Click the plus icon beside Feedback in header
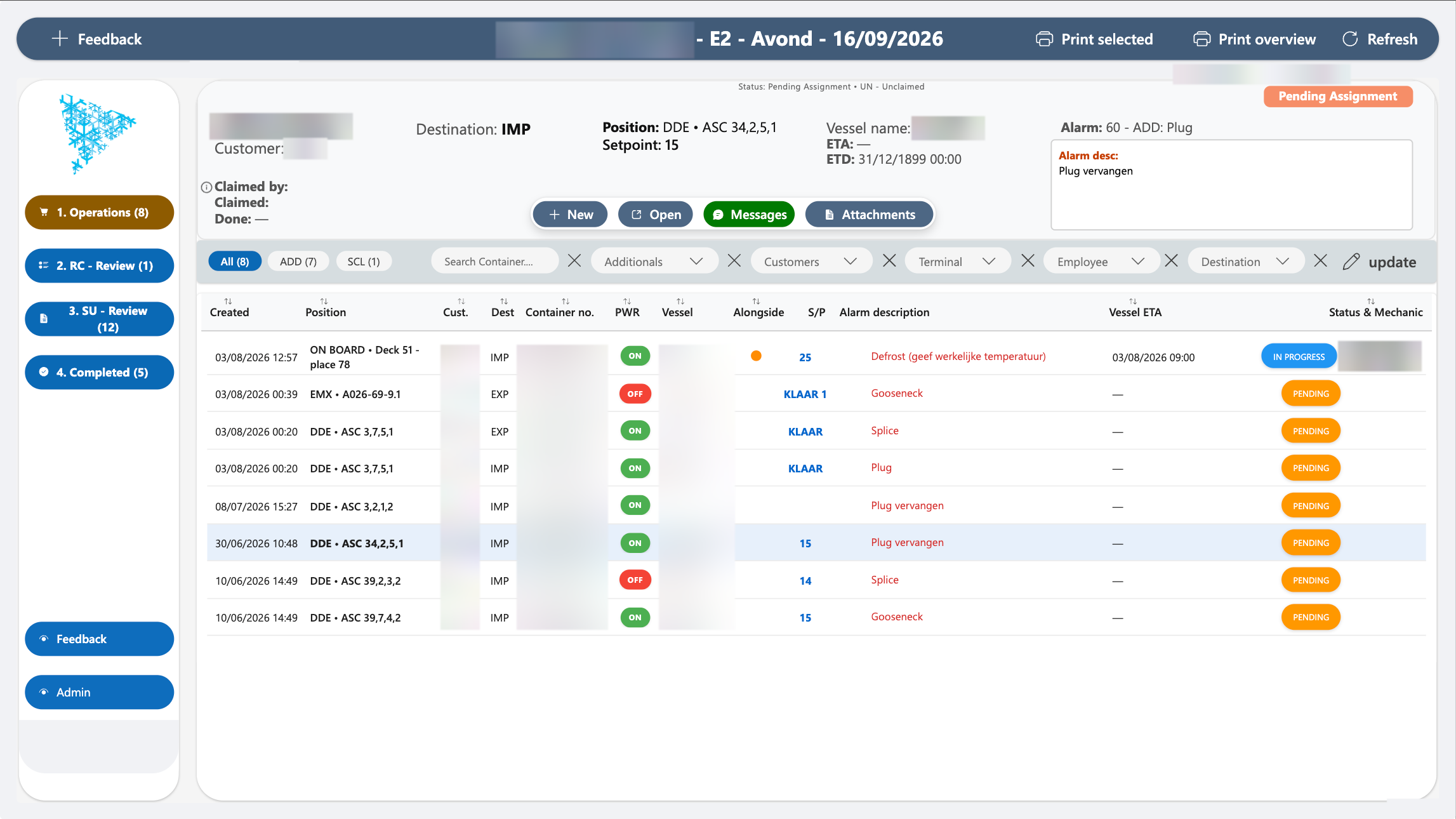This screenshot has width=1456, height=819. (x=60, y=39)
